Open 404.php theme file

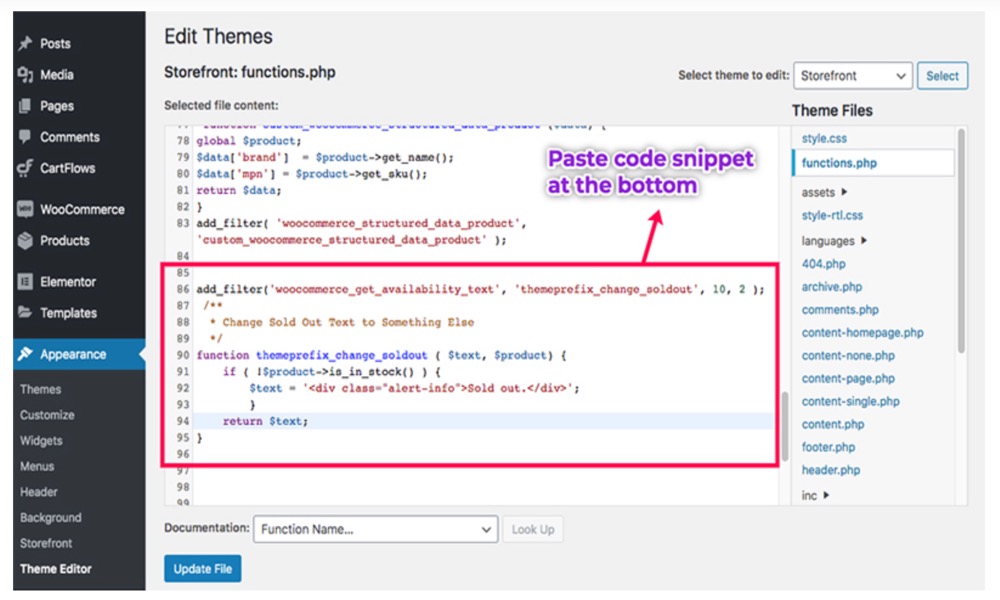[x=823, y=264]
